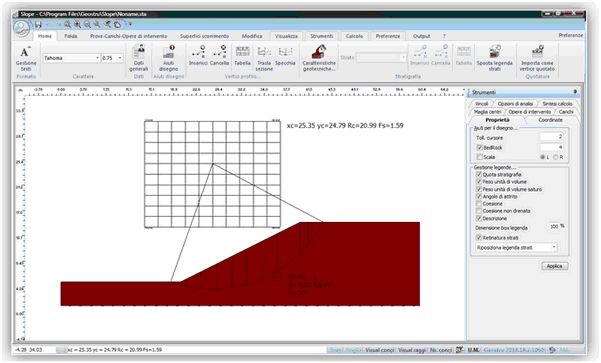Image resolution: width=601 pixels, height=363 pixels.
Task: Open Gestione testi text formatting tool
Action: click(26, 58)
